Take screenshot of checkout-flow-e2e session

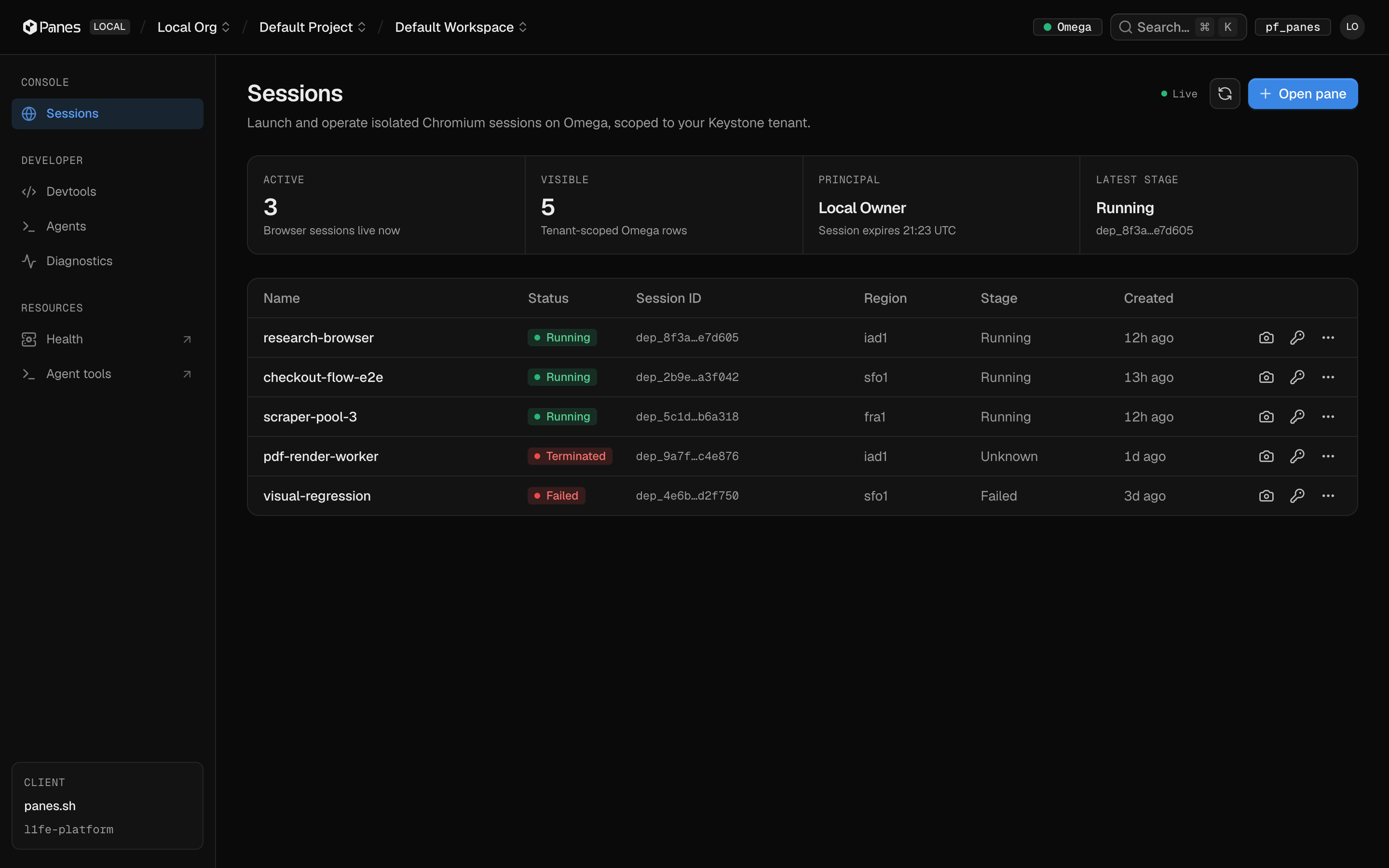1266,377
